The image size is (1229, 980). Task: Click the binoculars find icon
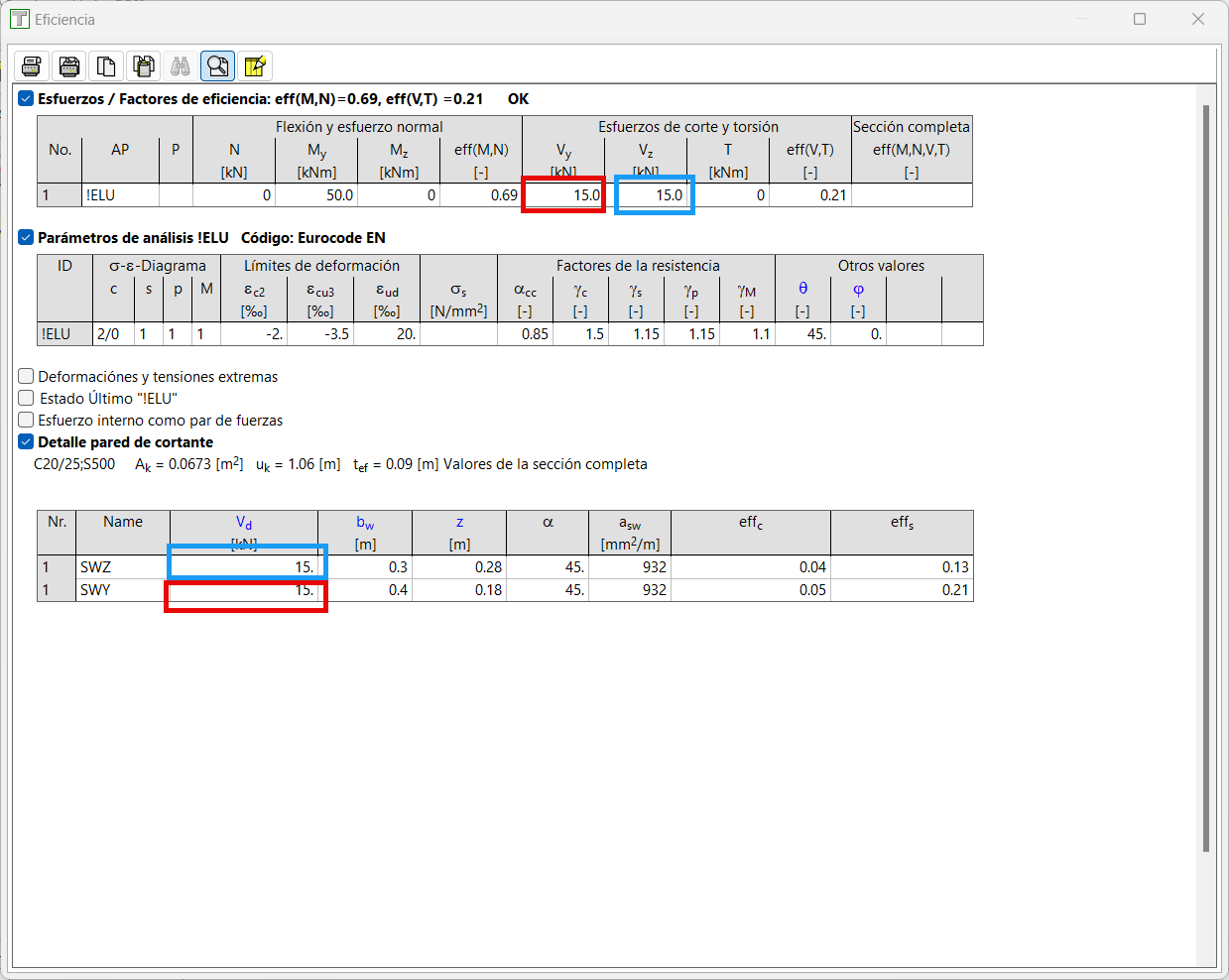click(x=181, y=66)
